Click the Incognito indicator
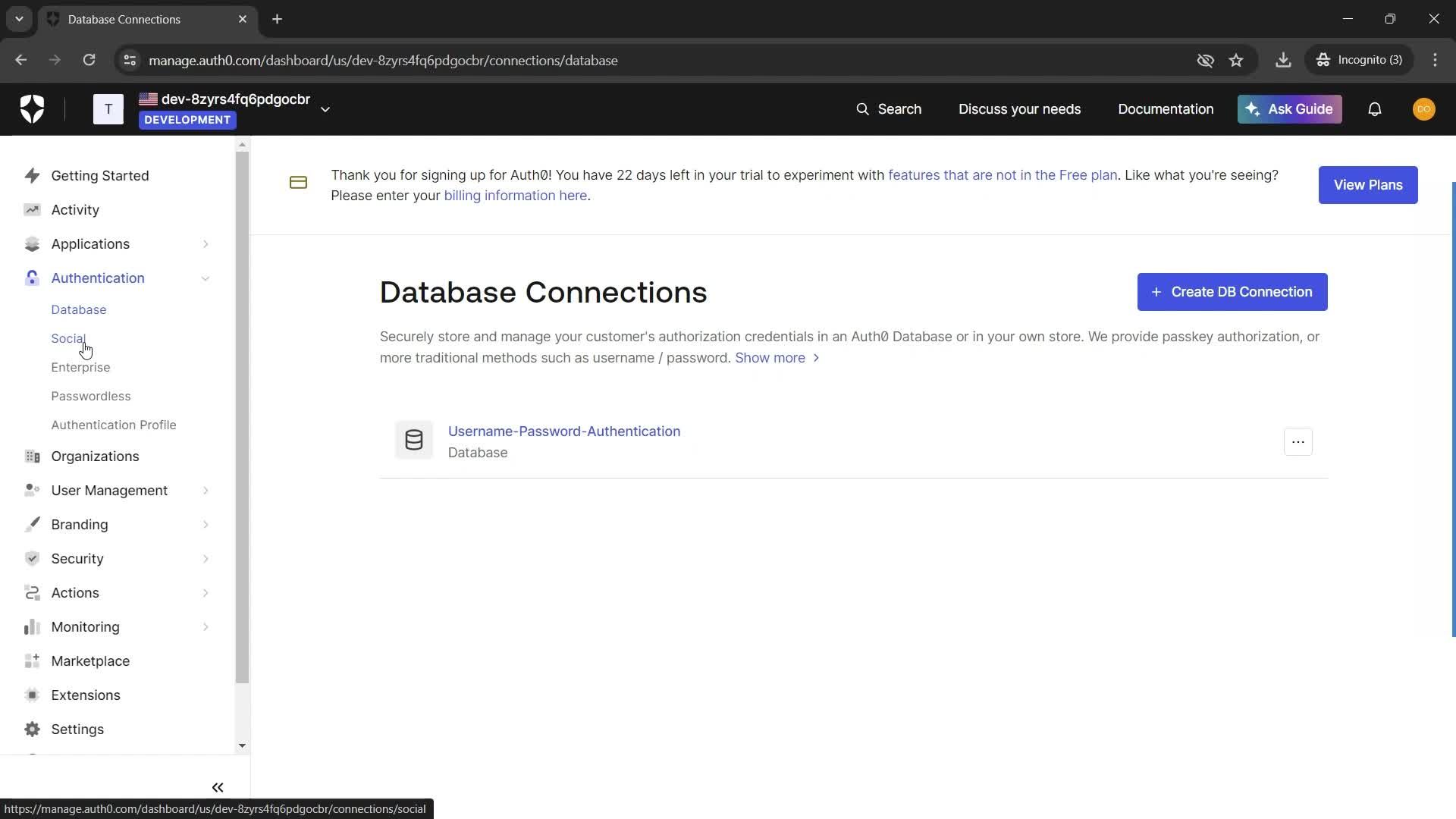This screenshot has width=1456, height=819. coord(1359,60)
